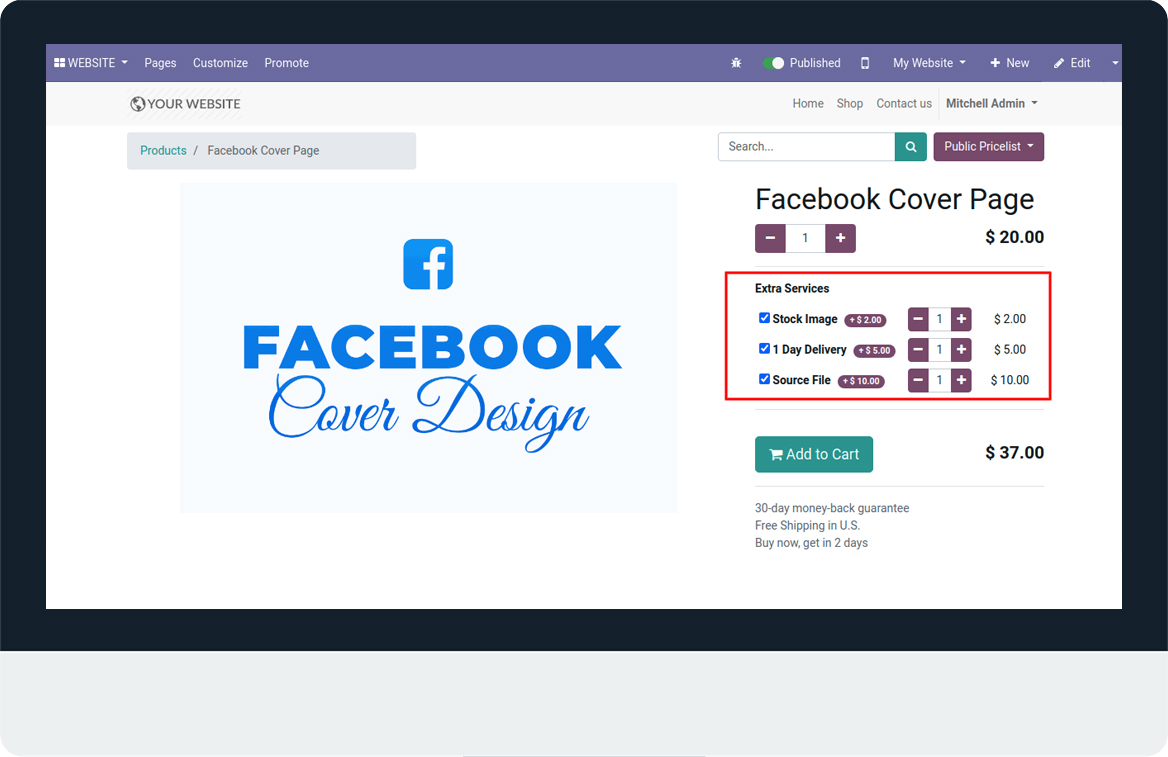Click the Stock Image label
The image size is (1168, 757).
point(804,319)
